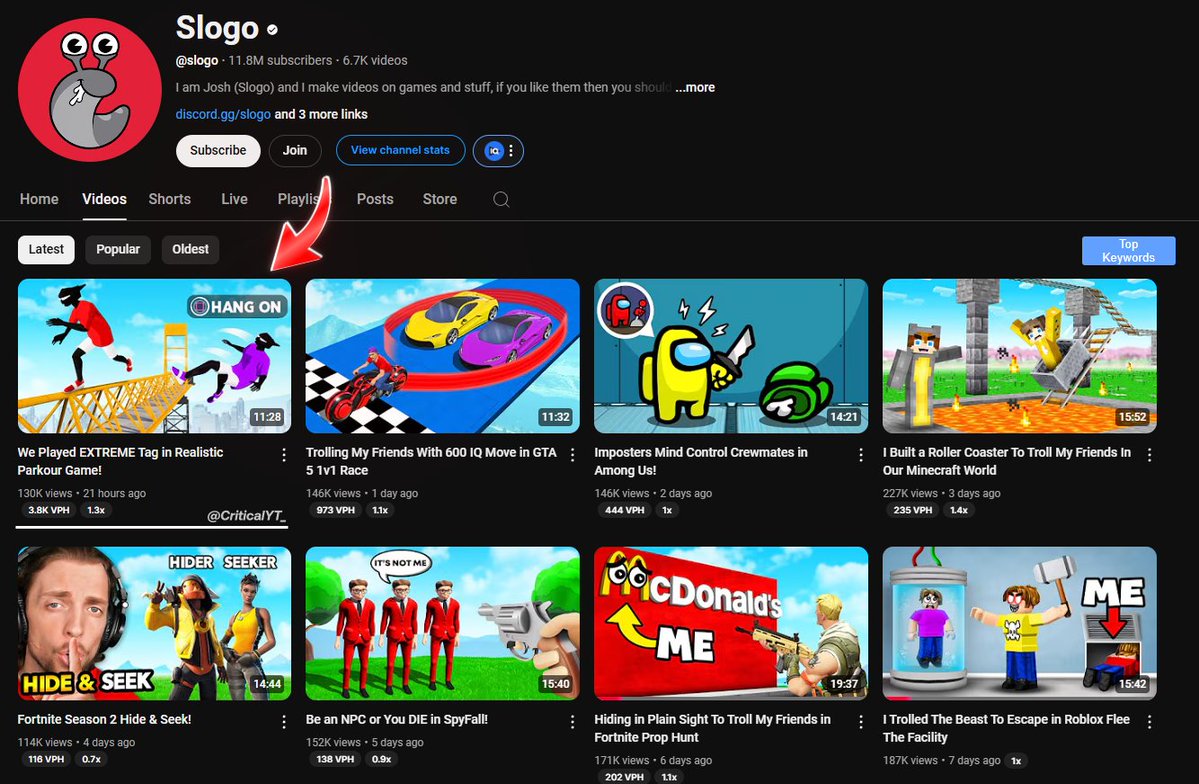The width and height of the screenshot is (1199, 784).
Task: Click title 'Trolling My Friends With 600 IQ Move'
Action: [431, 461]
